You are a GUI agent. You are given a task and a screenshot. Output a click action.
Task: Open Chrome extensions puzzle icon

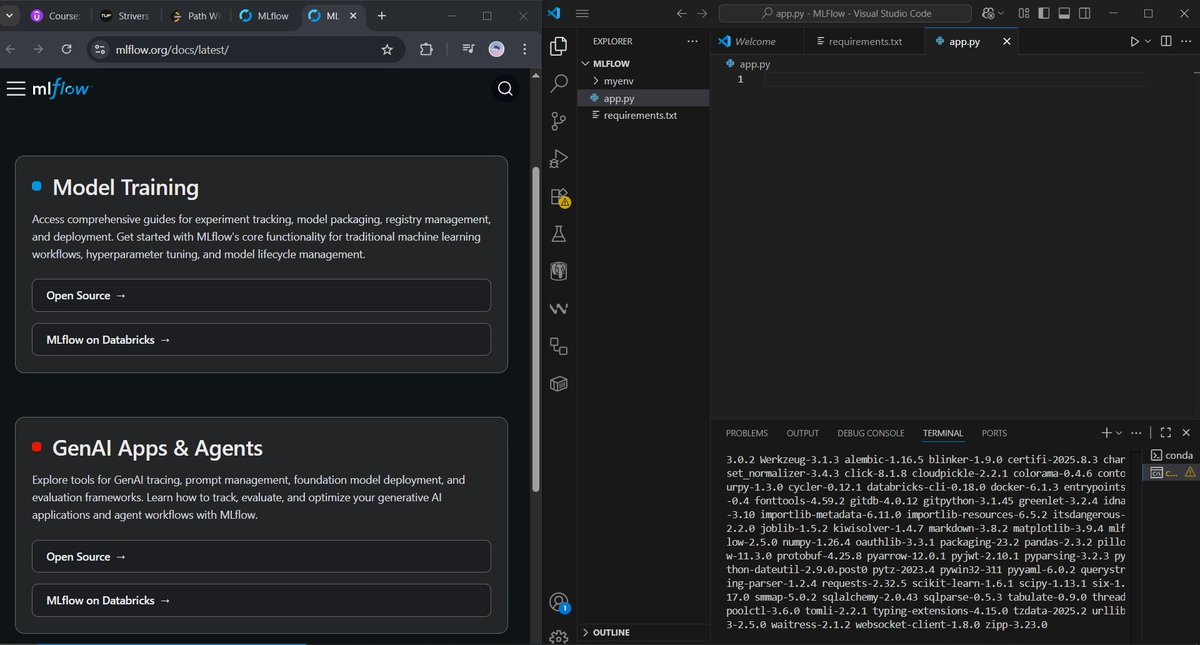tap(426, 49)
